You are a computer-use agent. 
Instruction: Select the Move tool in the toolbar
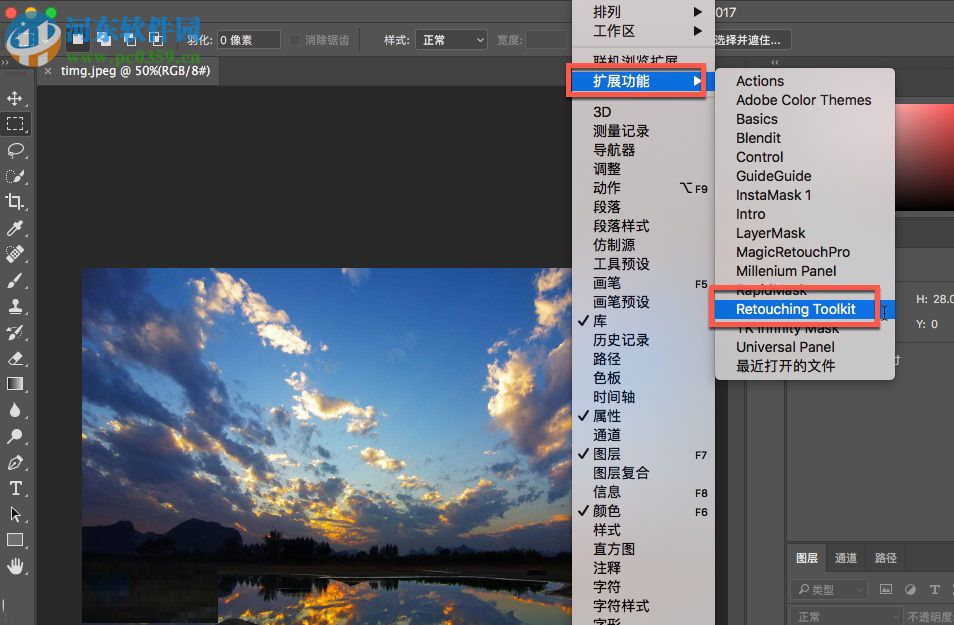(15, 99)
